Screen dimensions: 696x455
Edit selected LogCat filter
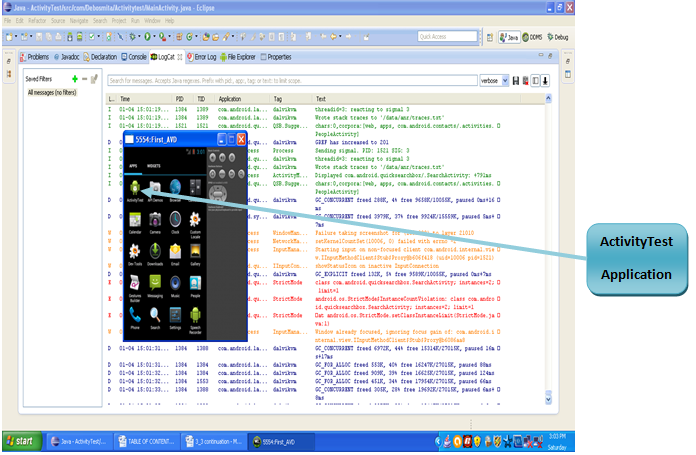(94, 79)
